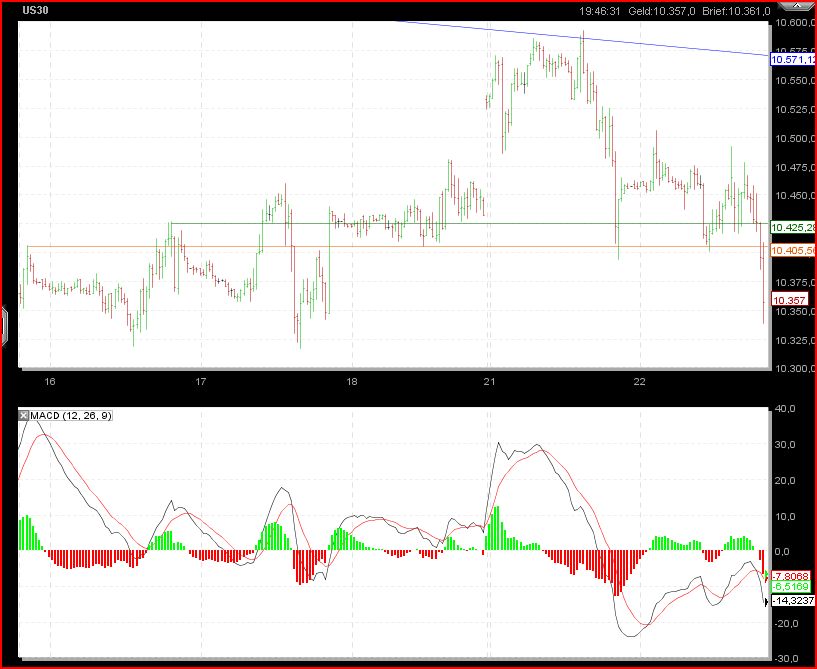Select the green 10.425,28 line price tag
This screenshot has height=669, width=817.
[793, 227]
